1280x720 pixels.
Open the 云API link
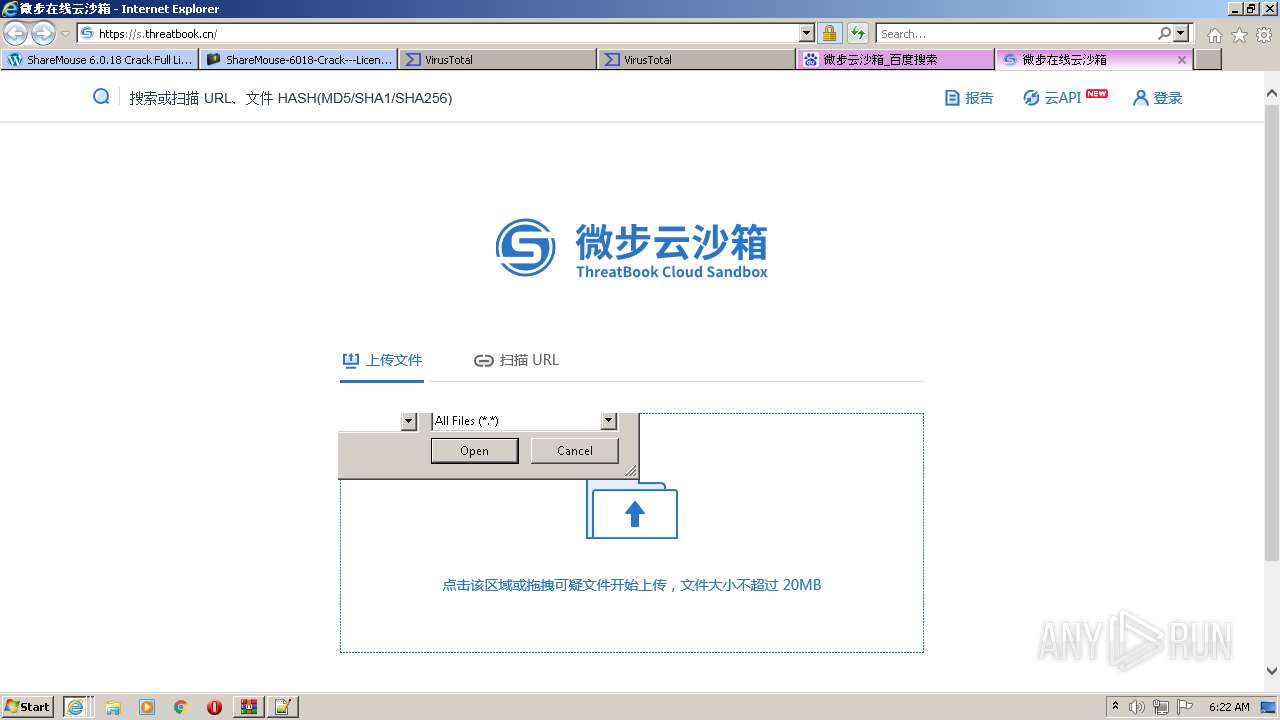click(1065, 97)
